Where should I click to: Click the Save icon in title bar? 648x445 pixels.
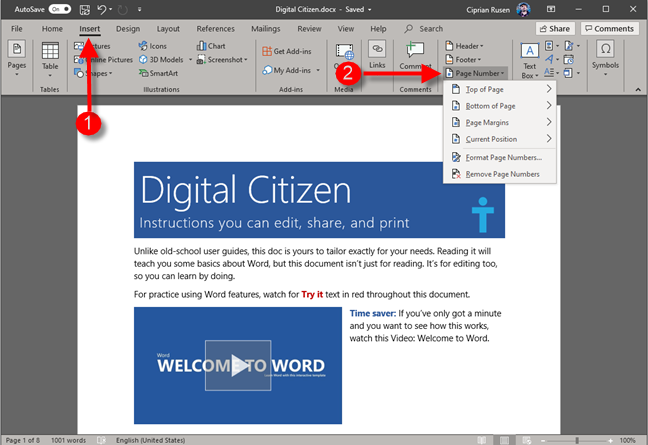tap(85, 9)
